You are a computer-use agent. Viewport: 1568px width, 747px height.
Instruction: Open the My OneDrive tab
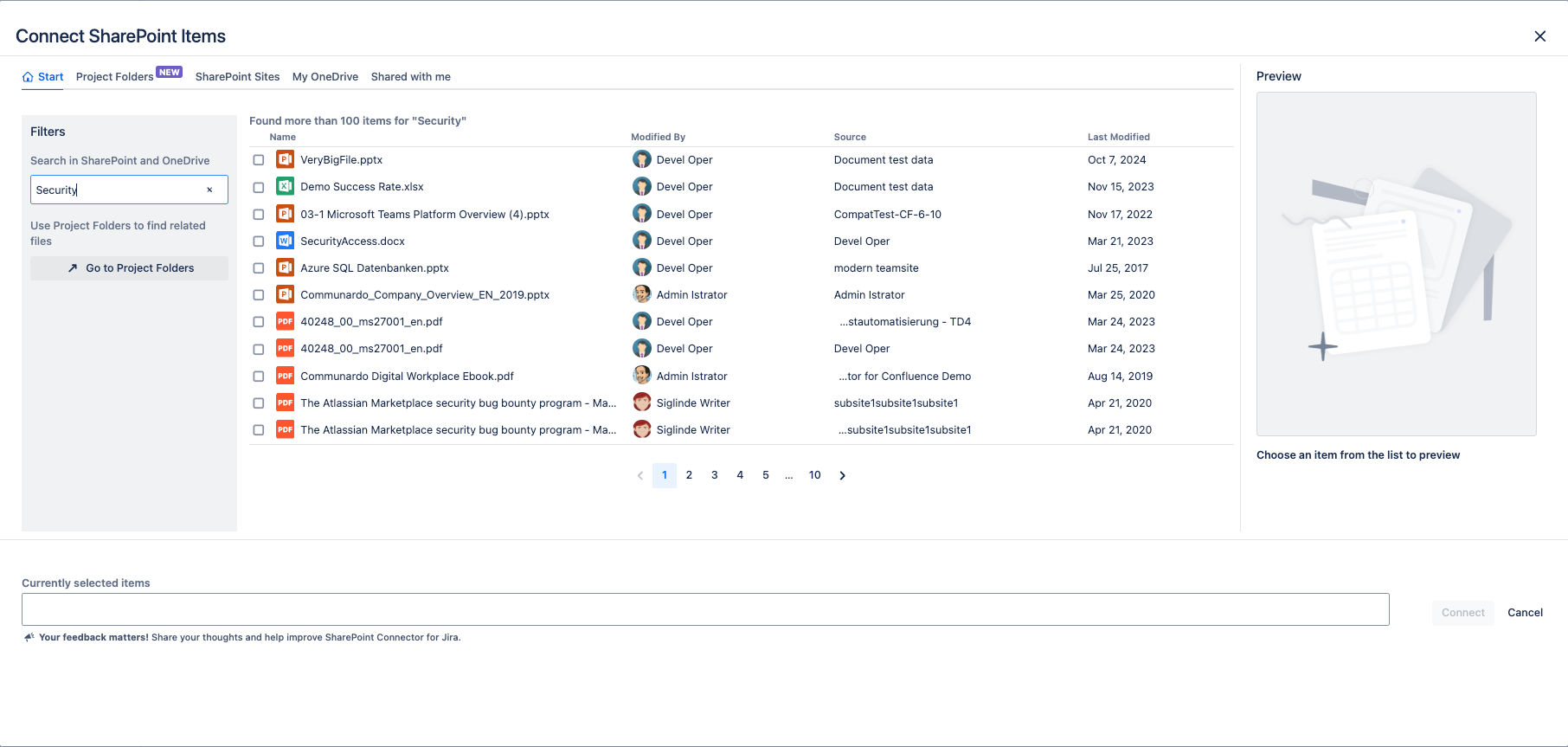(325, 77)
